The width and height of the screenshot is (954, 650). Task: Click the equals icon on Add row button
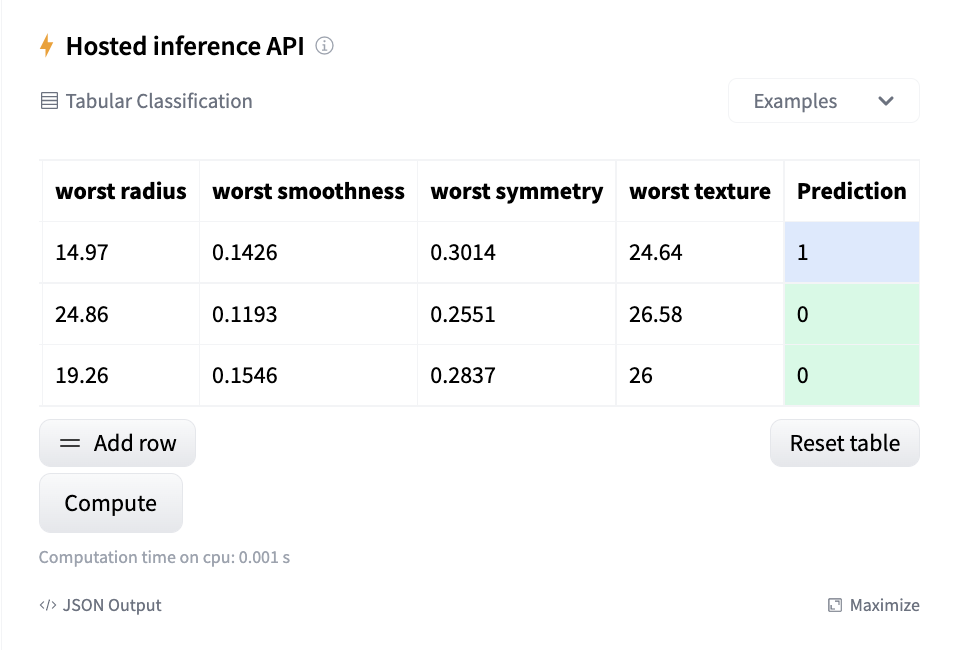tap(70, 442)
